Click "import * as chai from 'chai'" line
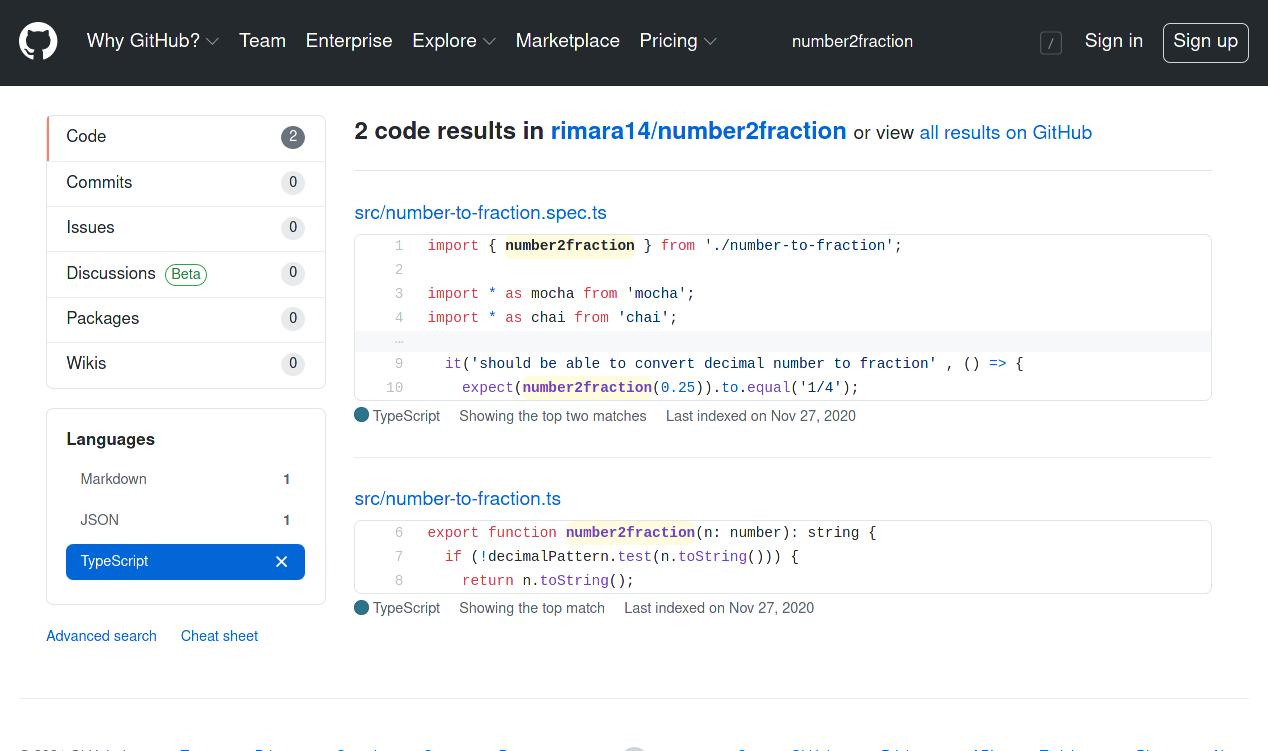The width and height of the screenshot is (1268, 751). [x=552, y=318]
